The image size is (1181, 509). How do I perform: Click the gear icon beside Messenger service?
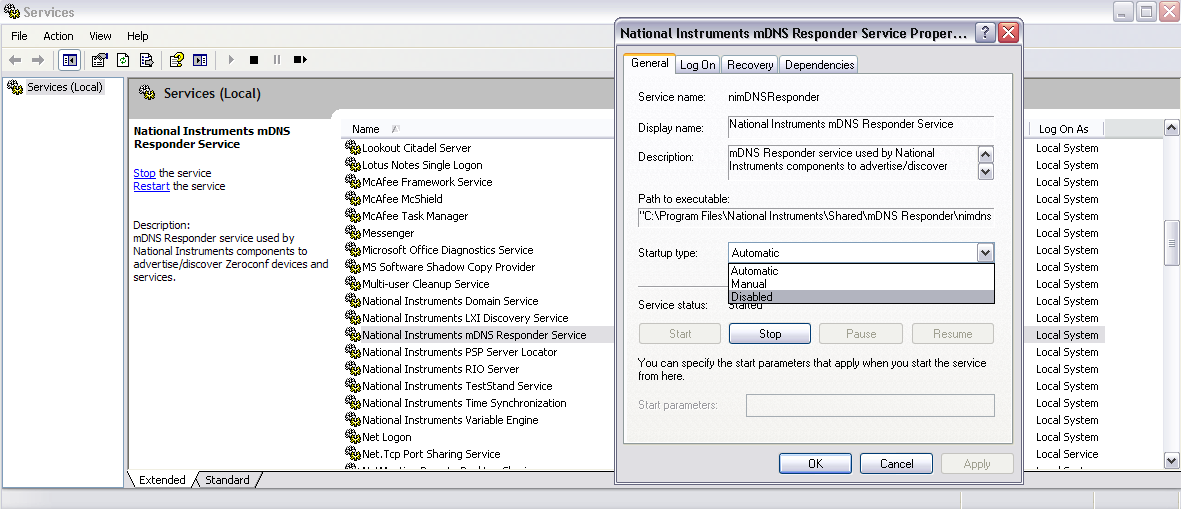pyautogui.click(x=352, y=233)
